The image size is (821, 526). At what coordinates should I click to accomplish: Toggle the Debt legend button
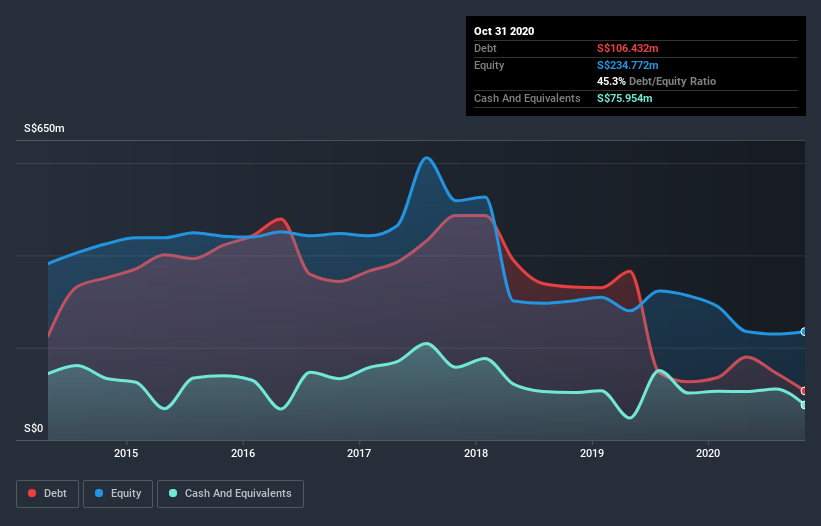pyautogui.click(x=48, y=494)
